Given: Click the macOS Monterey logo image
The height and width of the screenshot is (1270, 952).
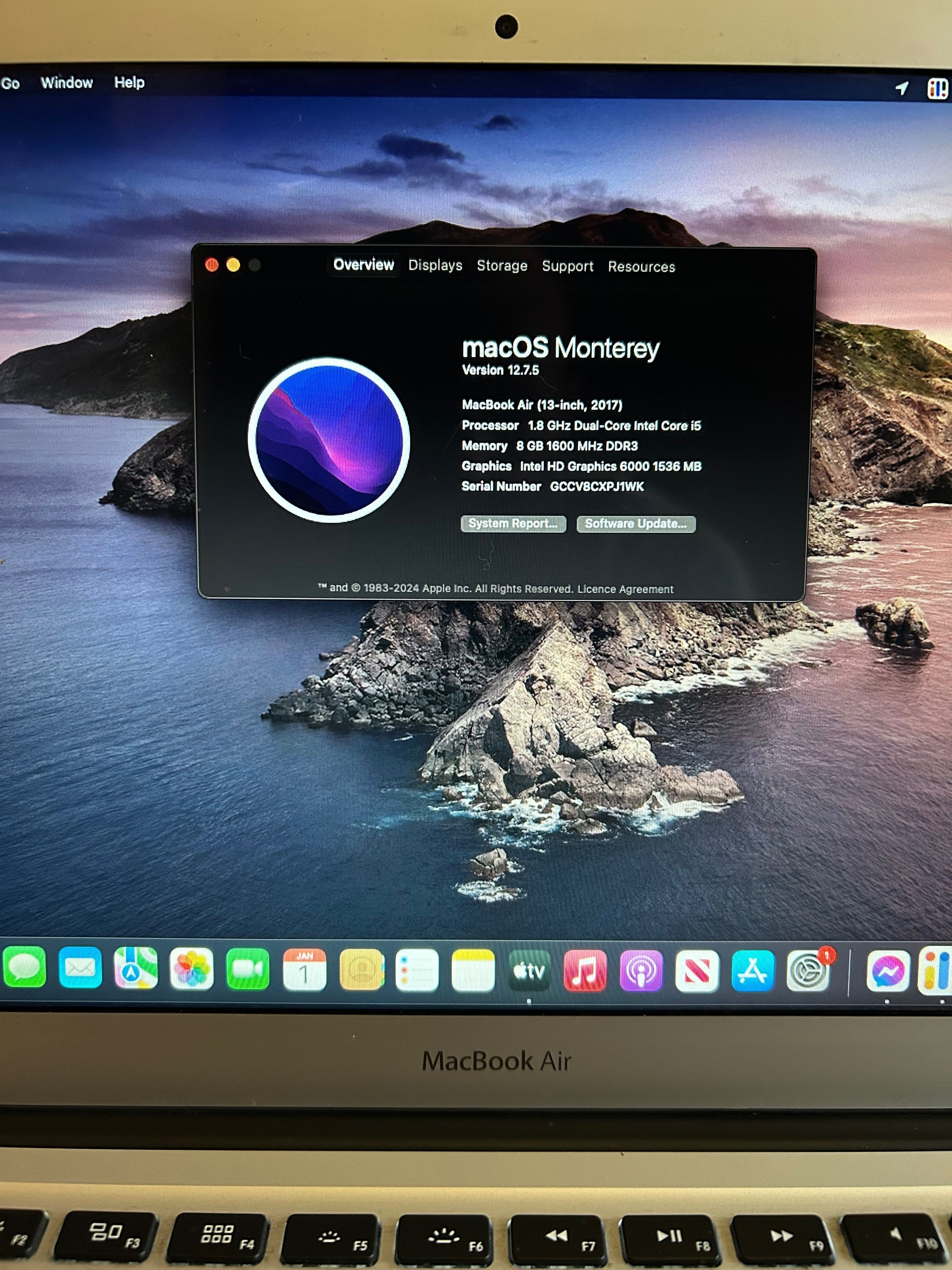Looking at the screenshot, I should click(x=329, y=440).
